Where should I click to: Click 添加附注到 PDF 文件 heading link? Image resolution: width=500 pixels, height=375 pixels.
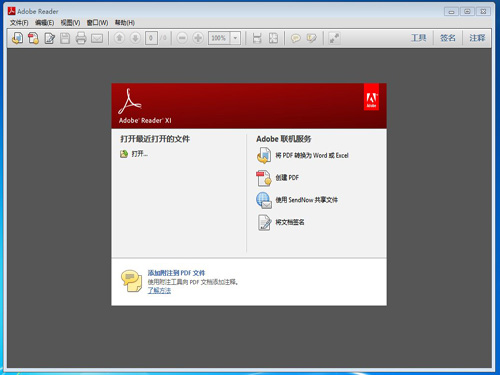[176, 273]
